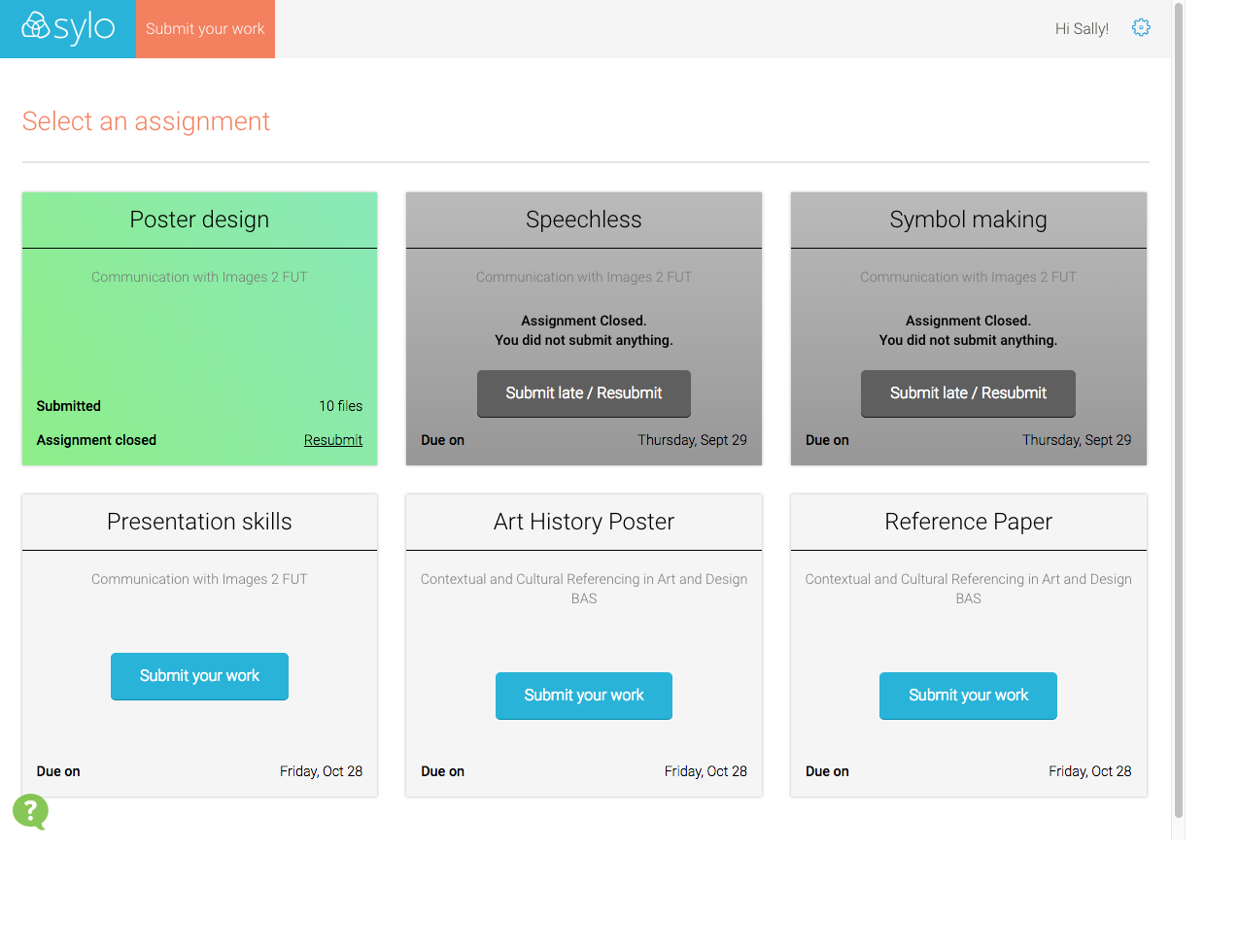This screenshot has width=1239, height=952.
Task: Submit your work for Art History Poster
Action: [584, 696]
